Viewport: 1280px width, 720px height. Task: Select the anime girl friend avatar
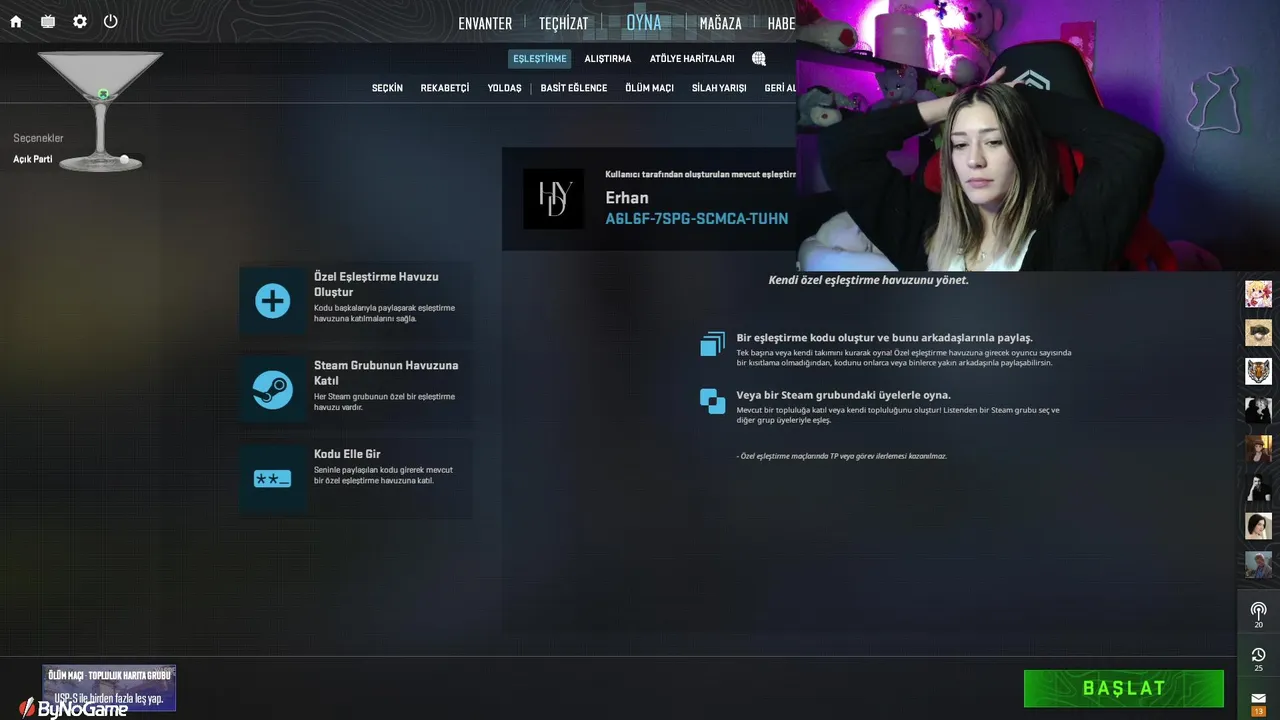click(1258, 294)
